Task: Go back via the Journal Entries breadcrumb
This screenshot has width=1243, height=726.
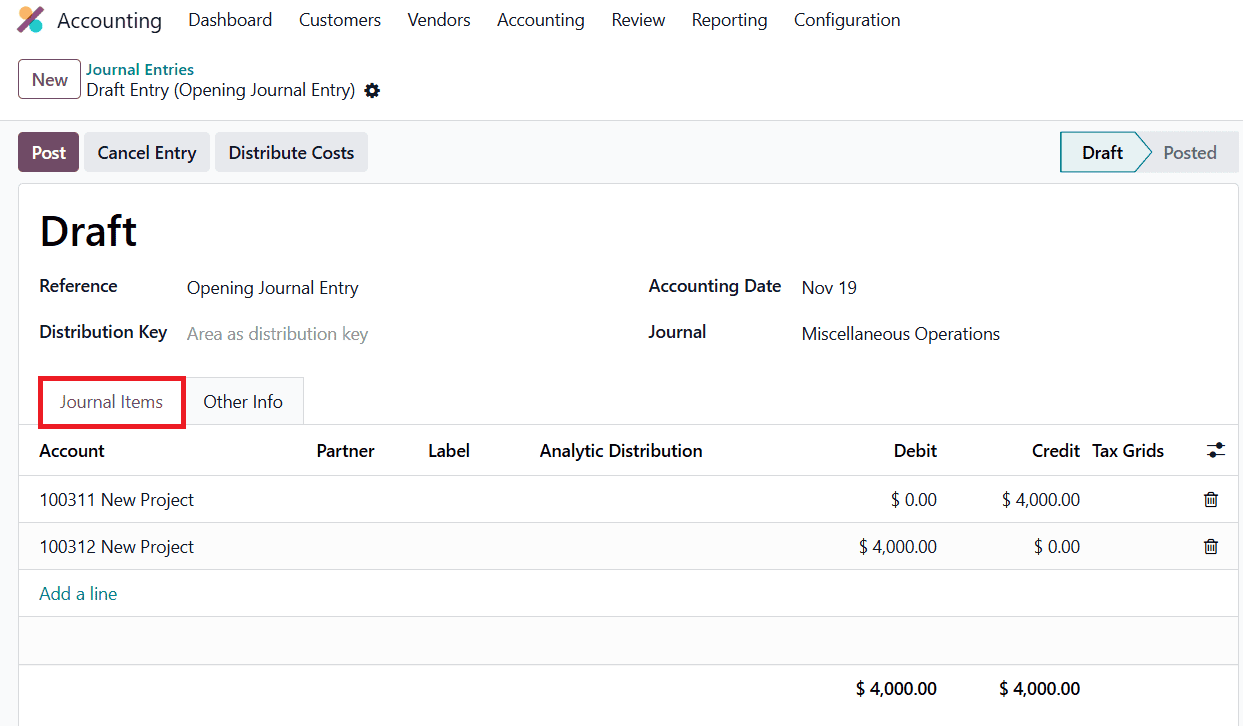Action: tap(139, 69)
